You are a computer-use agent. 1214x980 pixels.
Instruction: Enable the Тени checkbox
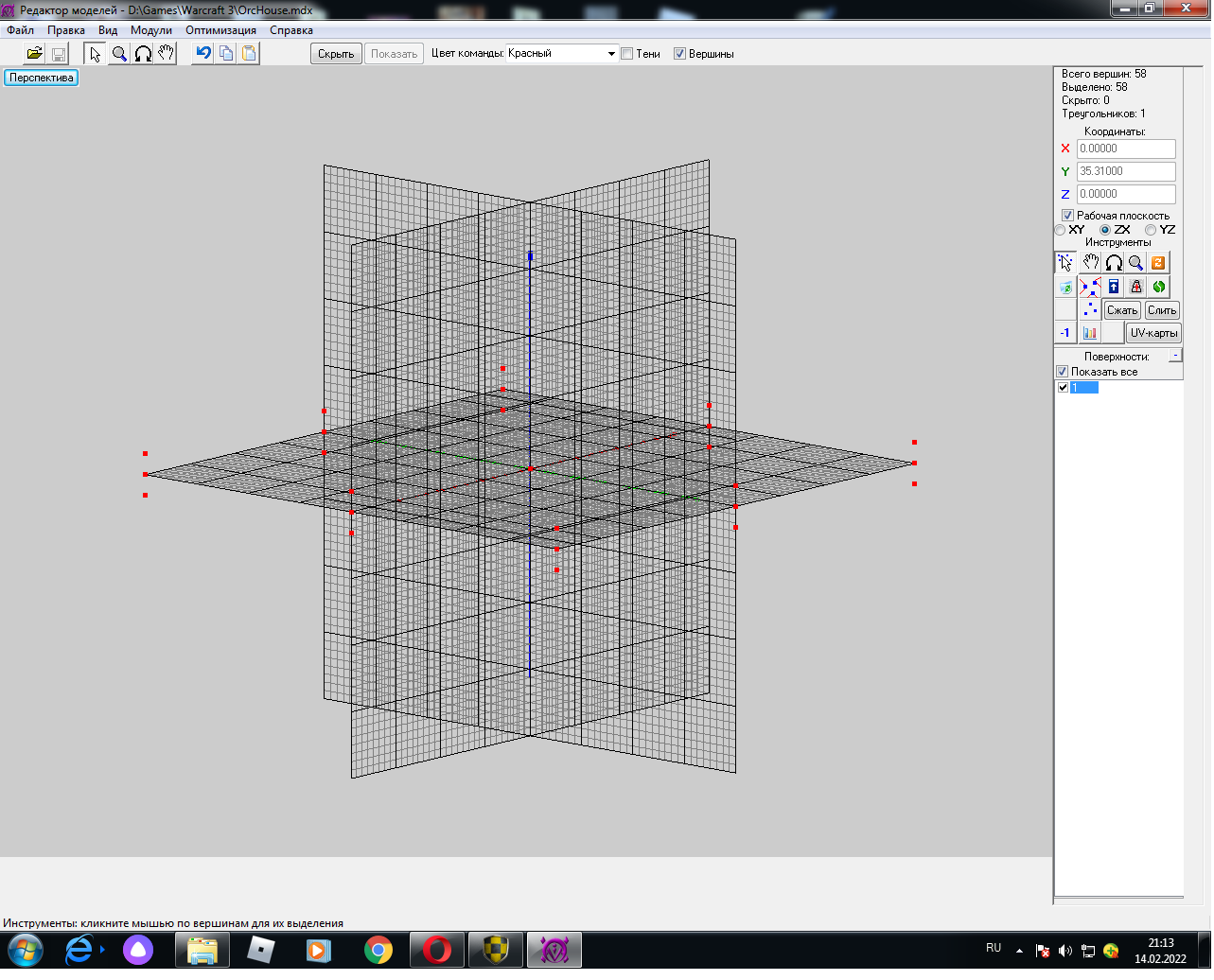[626, 54]
